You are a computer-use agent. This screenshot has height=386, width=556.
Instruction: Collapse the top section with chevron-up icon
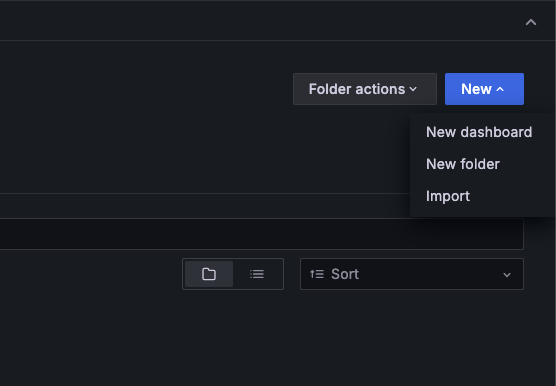[x=530, y=22]
